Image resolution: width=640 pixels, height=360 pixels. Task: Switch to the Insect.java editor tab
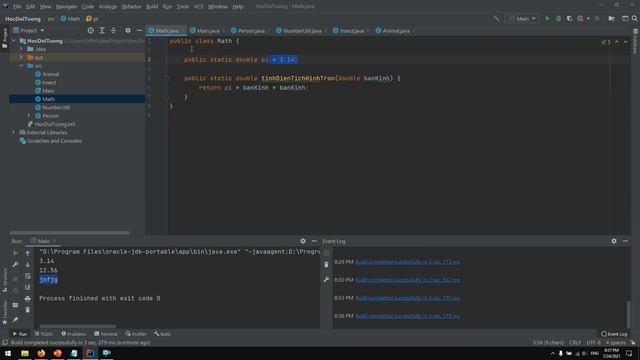tap(351, 31)
